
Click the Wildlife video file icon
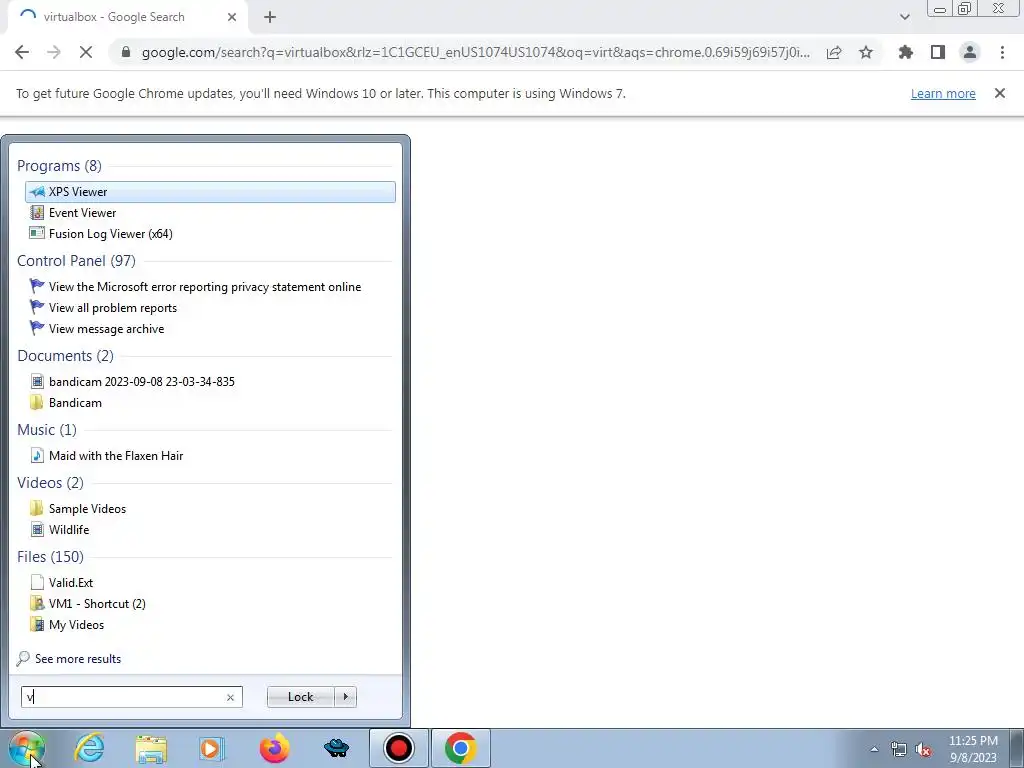tap(37, 530)
